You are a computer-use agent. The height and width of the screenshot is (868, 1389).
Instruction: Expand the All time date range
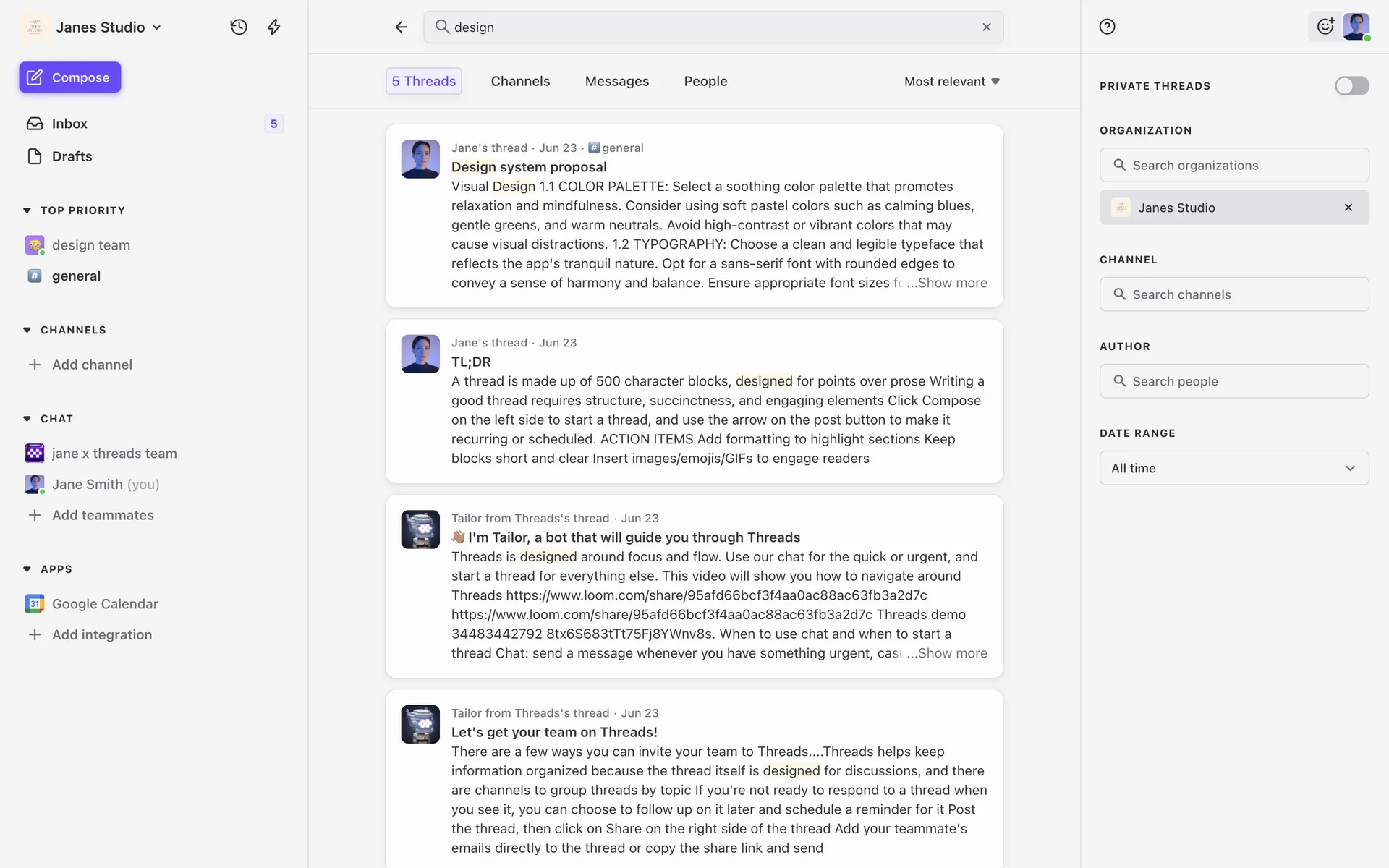pyautogui.click(x=1233, y=468)
